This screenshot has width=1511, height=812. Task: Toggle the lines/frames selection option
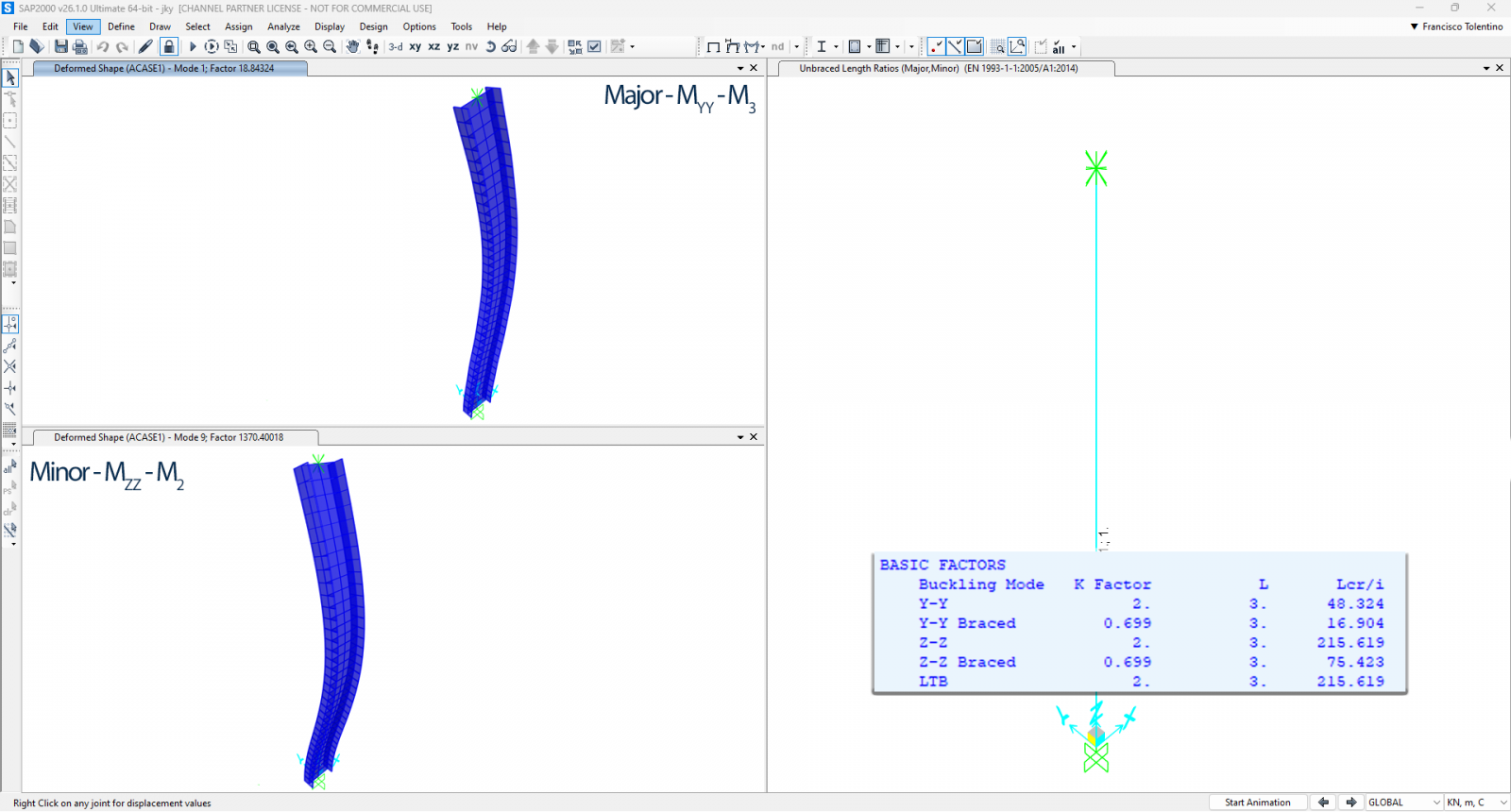pyautogui.click(x=955, y=46)
